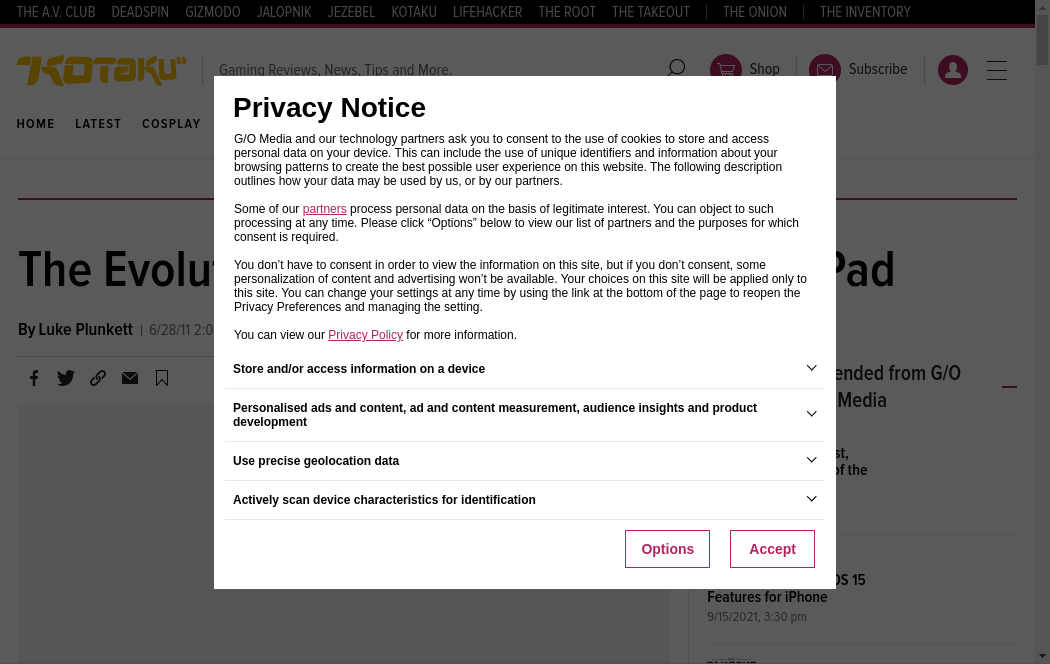Expand Store and/or access information section
The width and height of the screenshot is (1050, 664).
(x=811, y=368)
